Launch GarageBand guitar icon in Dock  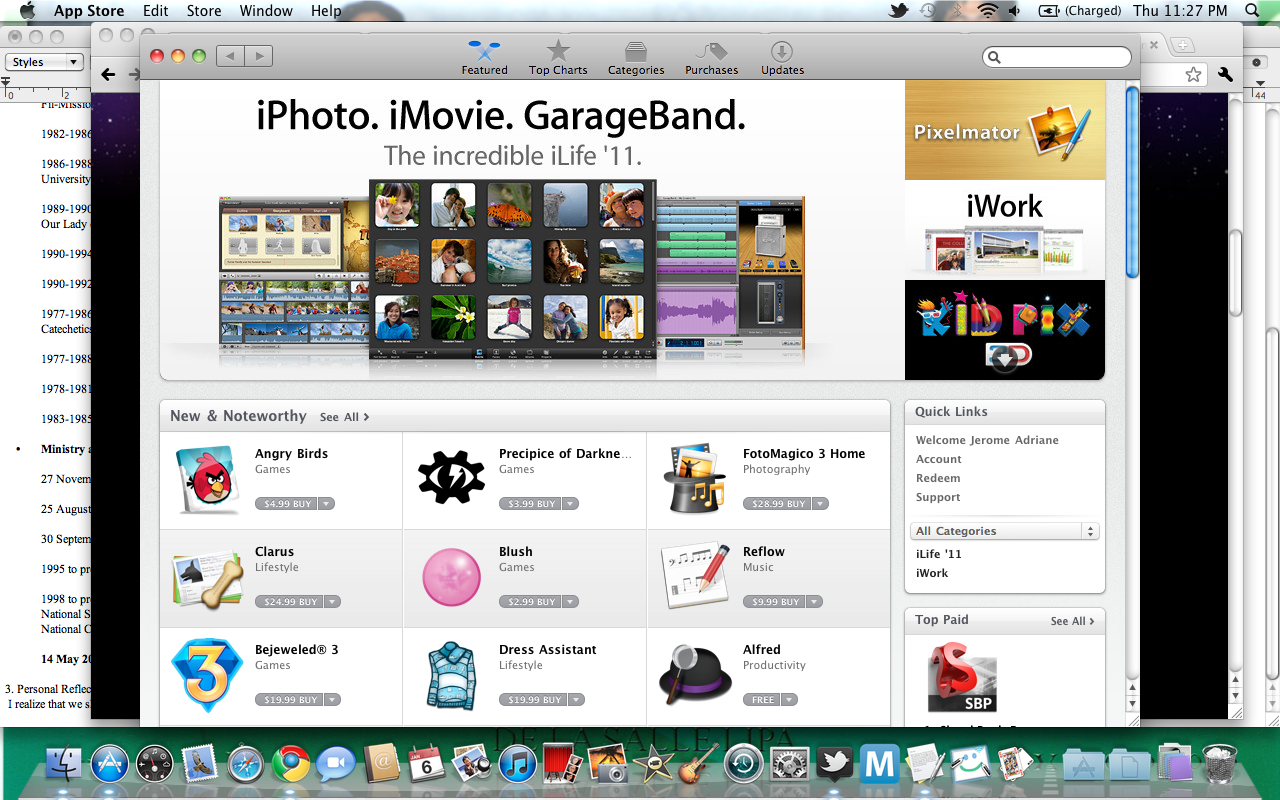point(698,764)
